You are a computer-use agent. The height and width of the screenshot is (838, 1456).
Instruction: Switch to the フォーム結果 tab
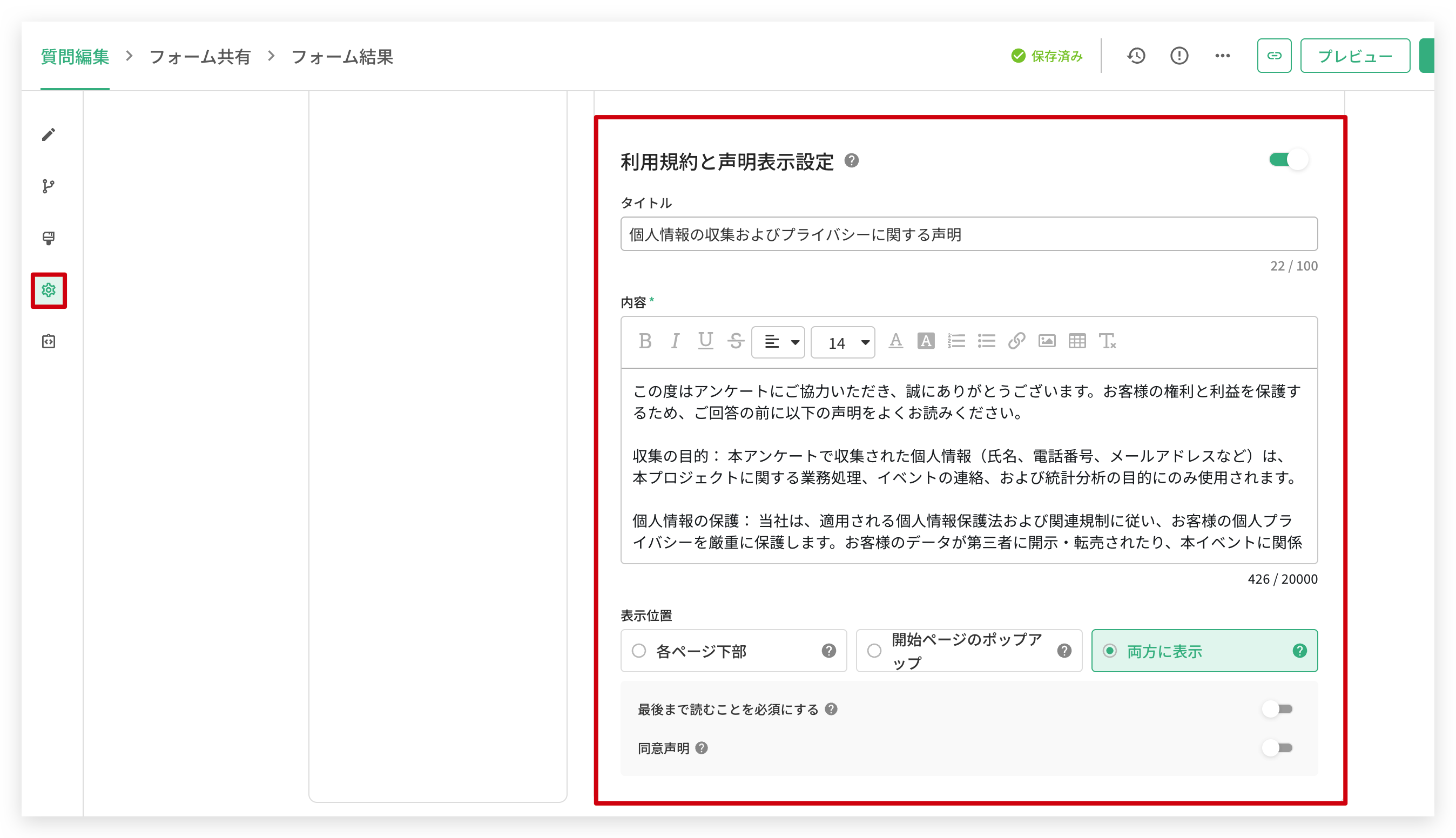click(x=342, y=56)
